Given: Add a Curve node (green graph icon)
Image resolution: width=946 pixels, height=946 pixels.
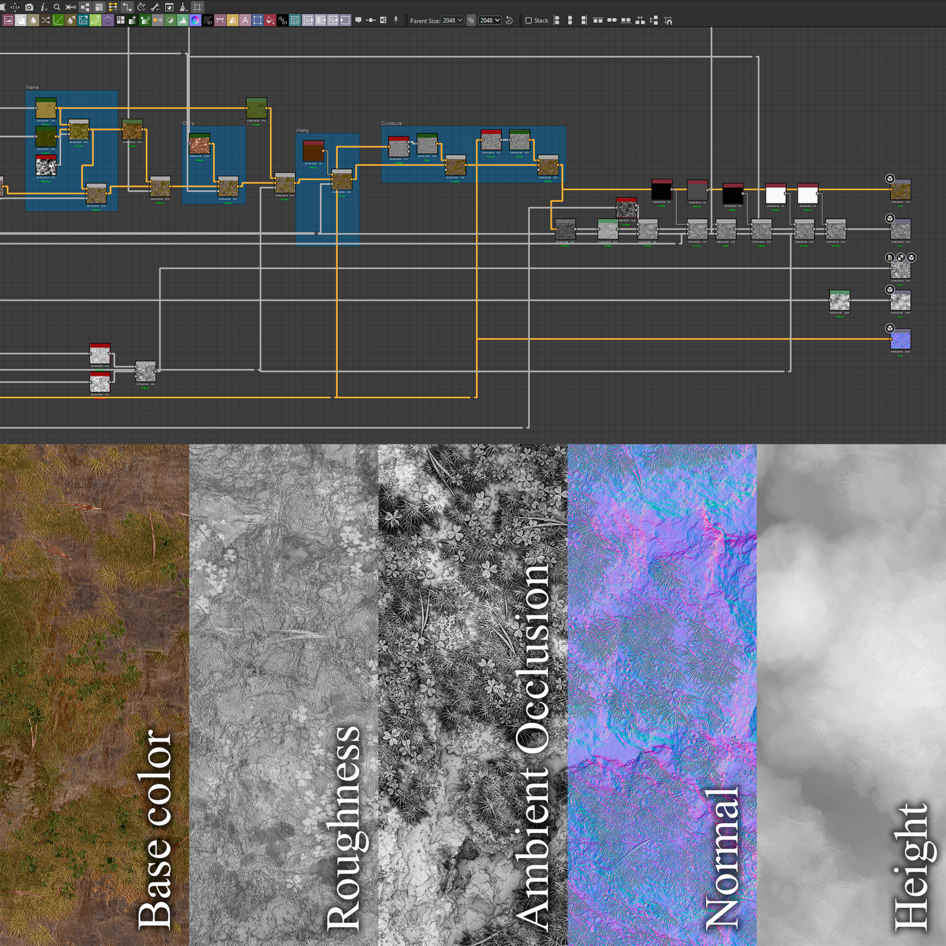Looking at the screenshot, I should [x=57, y=20].
